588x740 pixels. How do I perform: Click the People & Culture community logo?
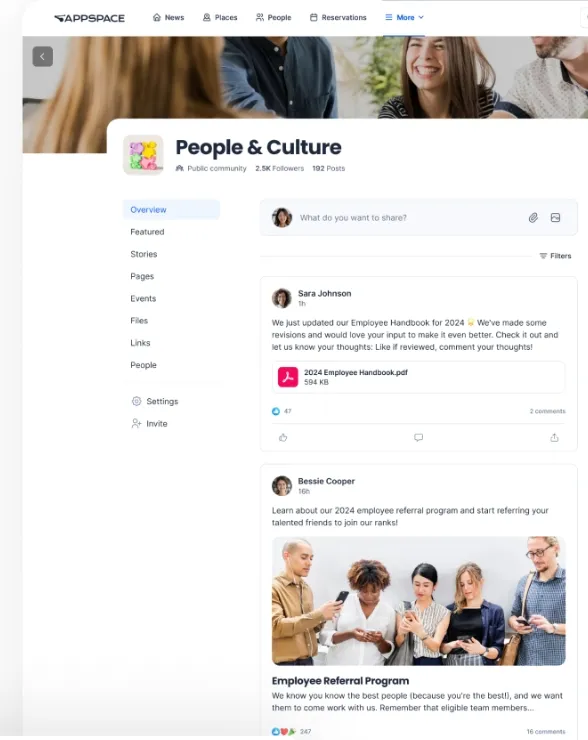[x=143, y=155]
